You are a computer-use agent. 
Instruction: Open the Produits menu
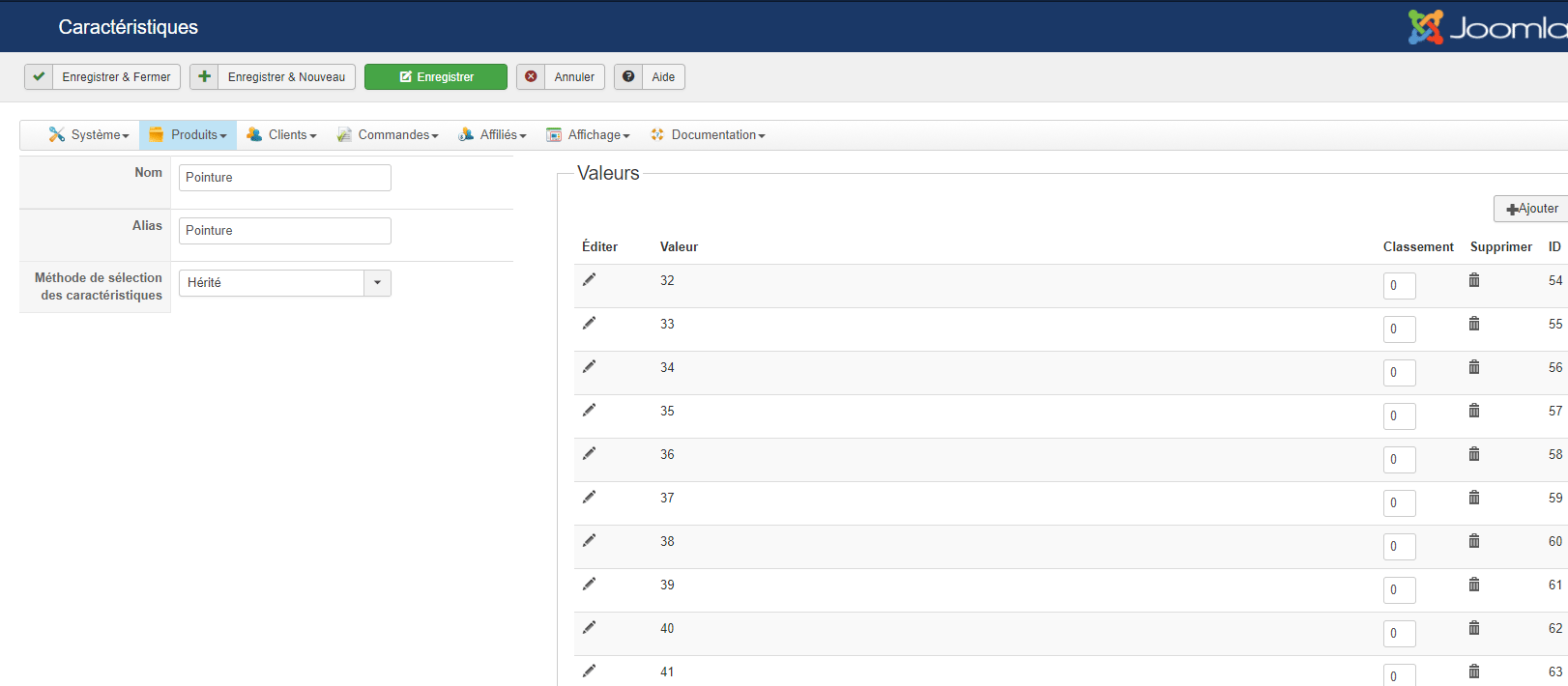189,135
